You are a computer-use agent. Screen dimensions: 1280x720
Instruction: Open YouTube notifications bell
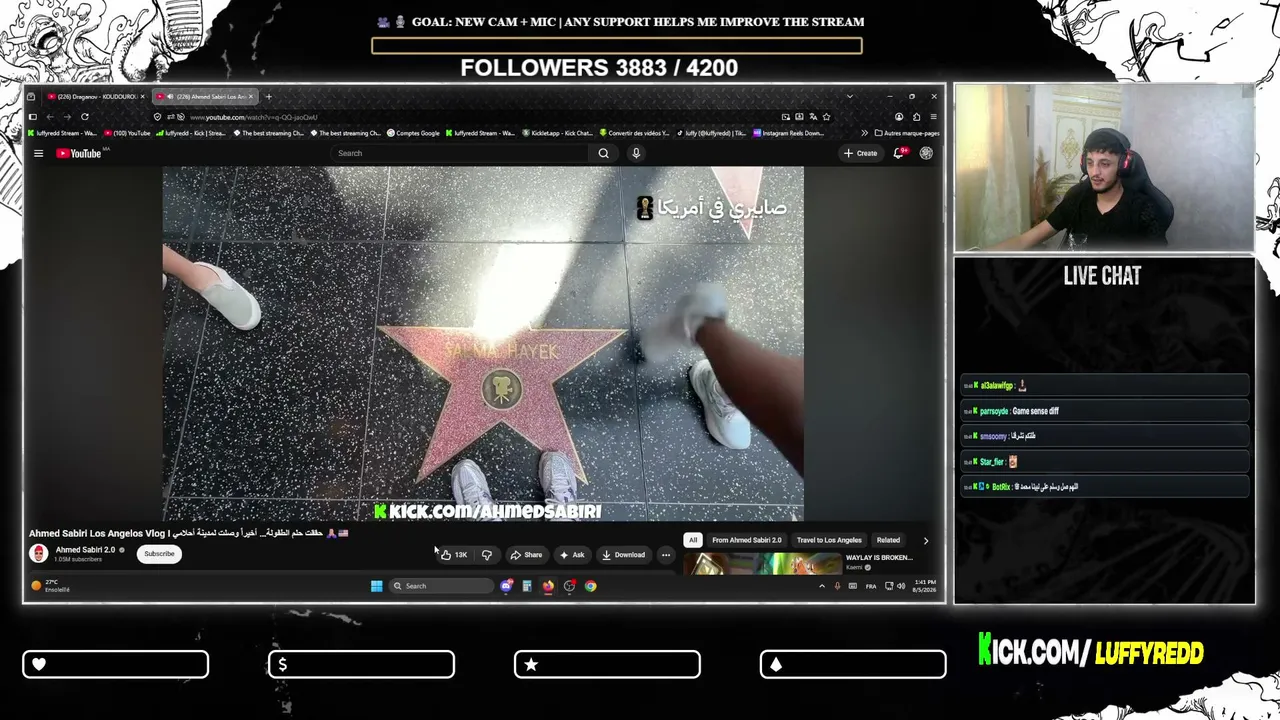click(899, 153)
